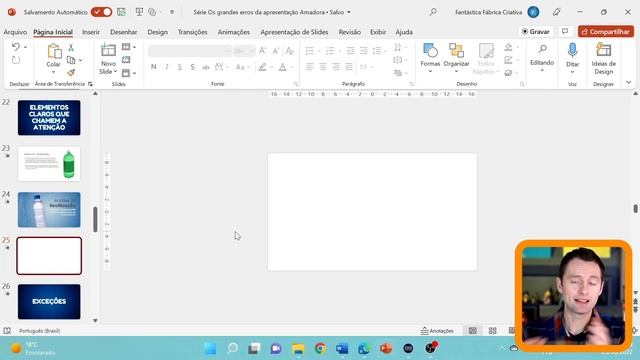This screenshot has height=360, width=640.
Task: Click the increase indent icon
Action: click(x=363, y=51)
